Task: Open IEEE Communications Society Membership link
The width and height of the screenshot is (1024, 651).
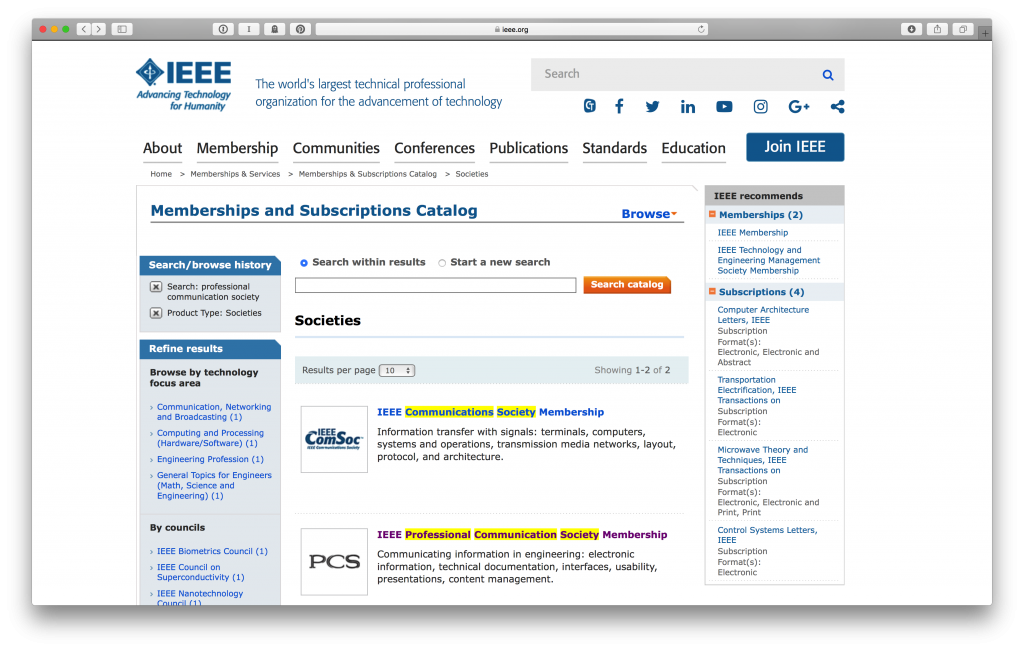Action: pos(490,412)
